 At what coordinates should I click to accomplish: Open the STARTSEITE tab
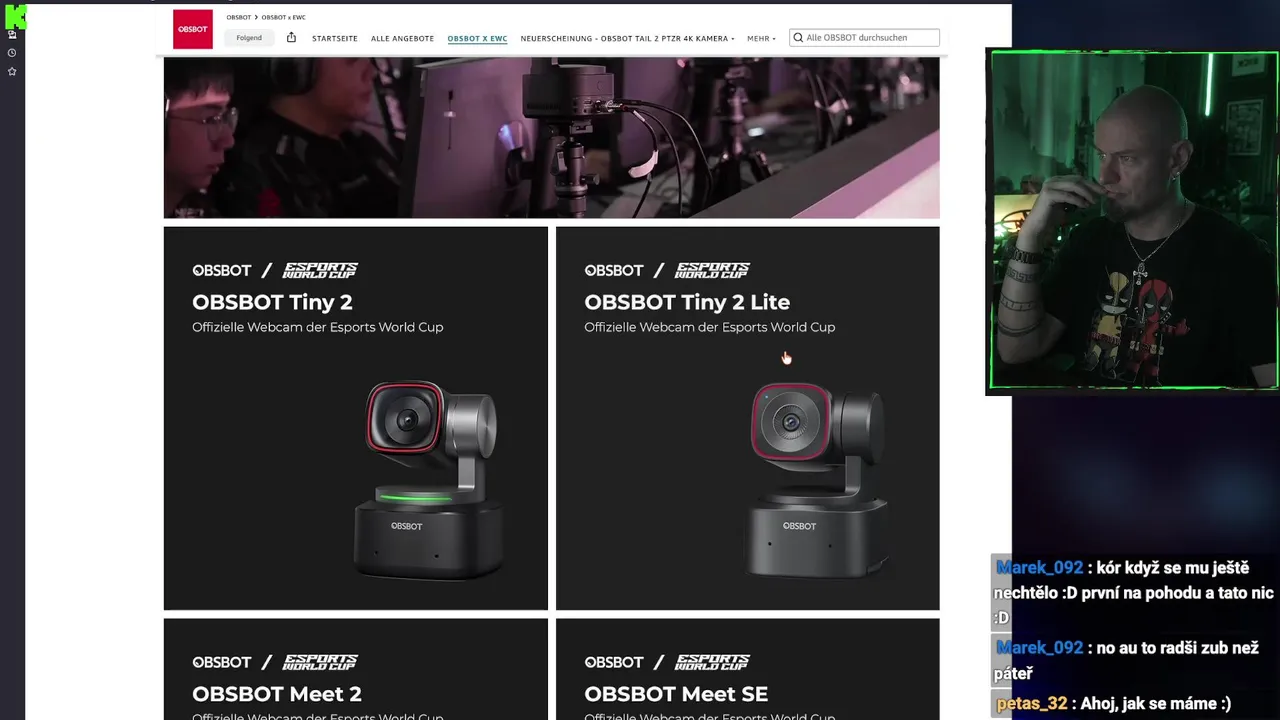[x=335, y=38]
